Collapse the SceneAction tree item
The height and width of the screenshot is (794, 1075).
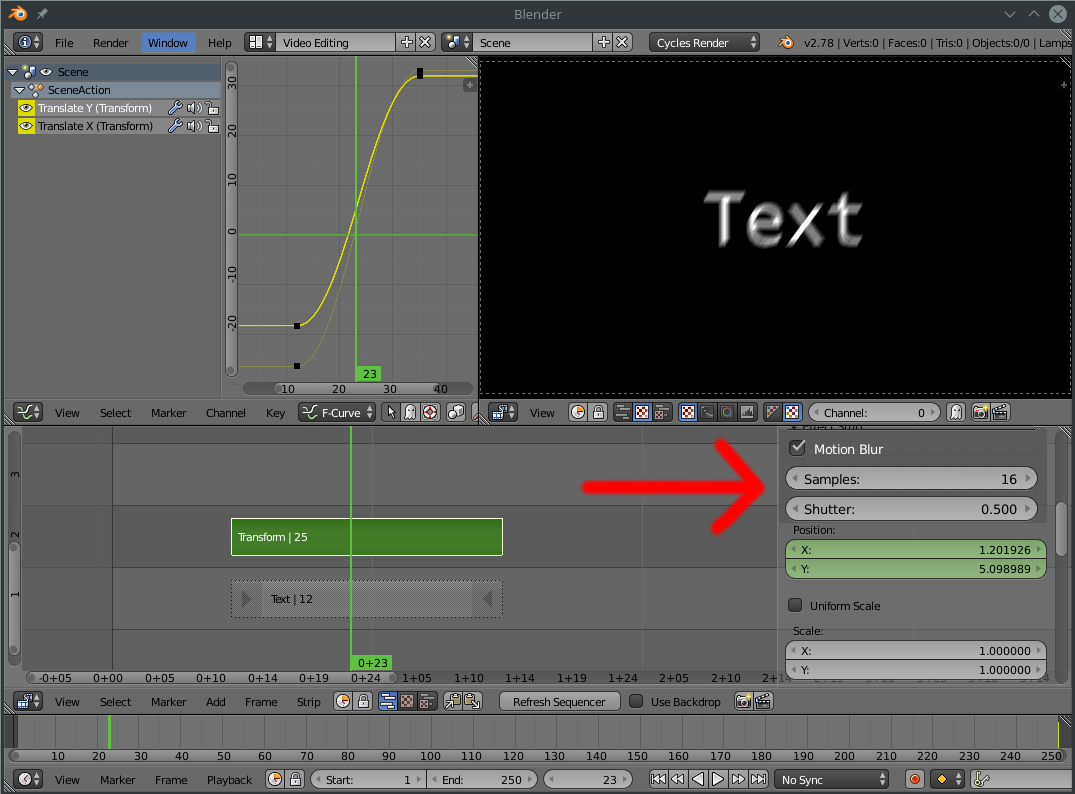click(x=20, y=90)
